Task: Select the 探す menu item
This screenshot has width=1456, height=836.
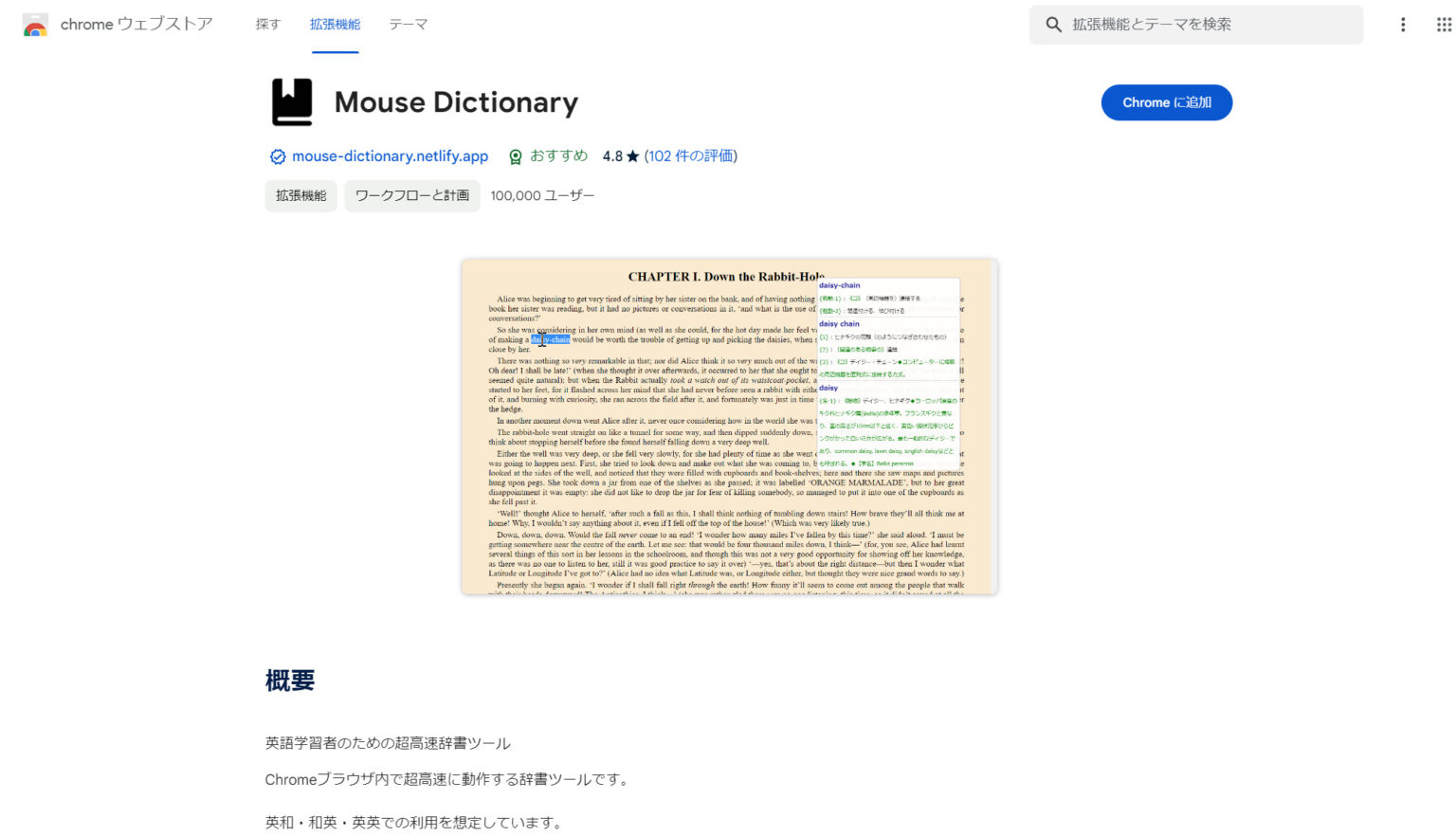Action: (x=267, y=25)
